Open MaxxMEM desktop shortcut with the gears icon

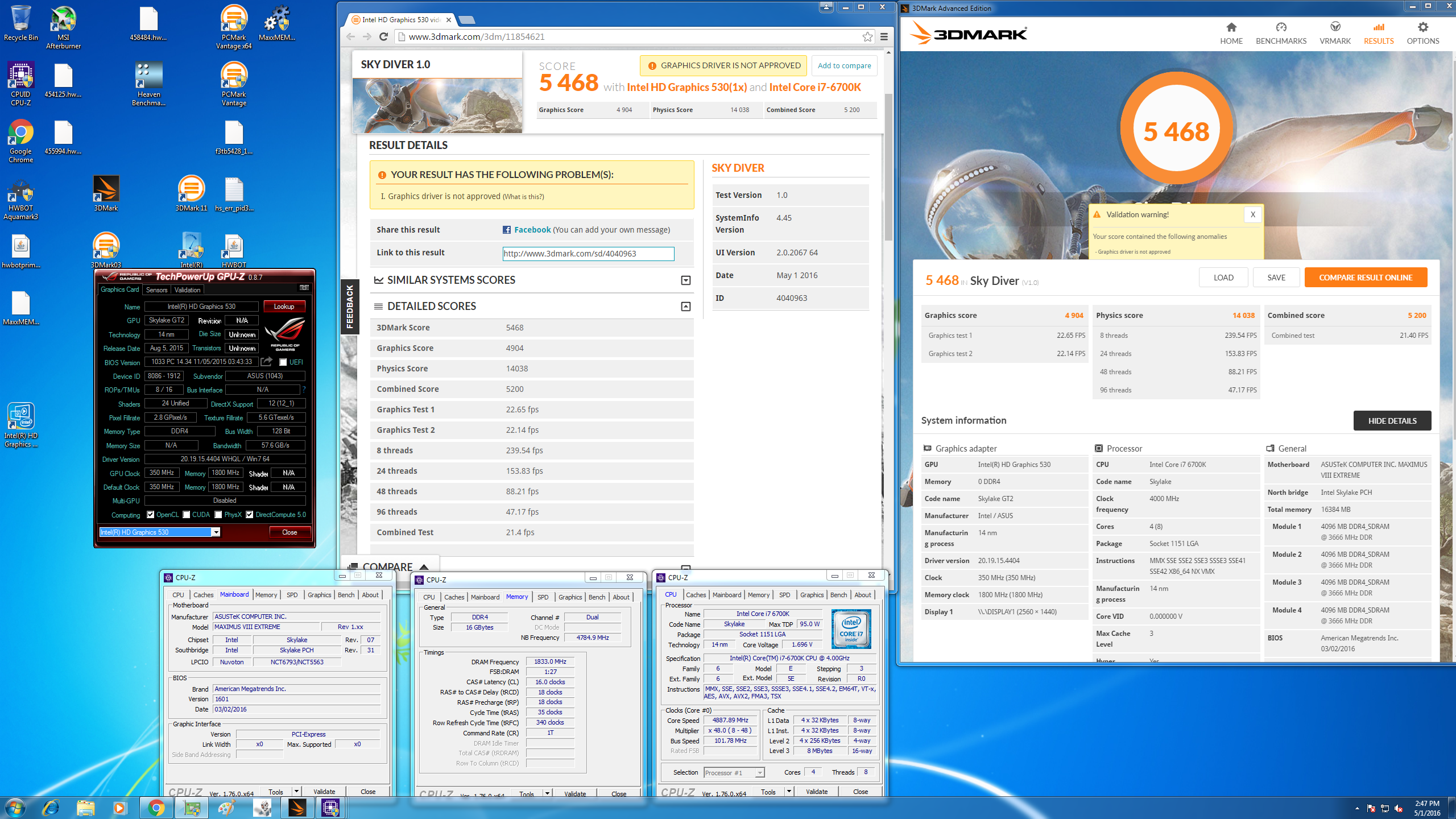(277, 23)
